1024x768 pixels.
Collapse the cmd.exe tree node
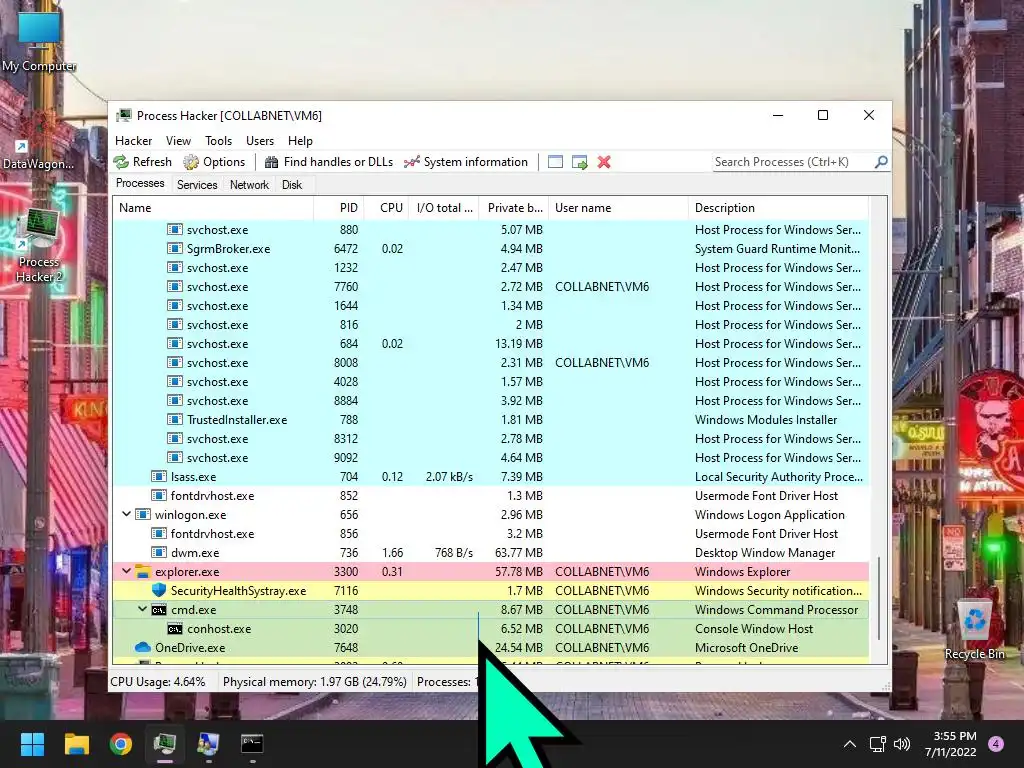142,609
